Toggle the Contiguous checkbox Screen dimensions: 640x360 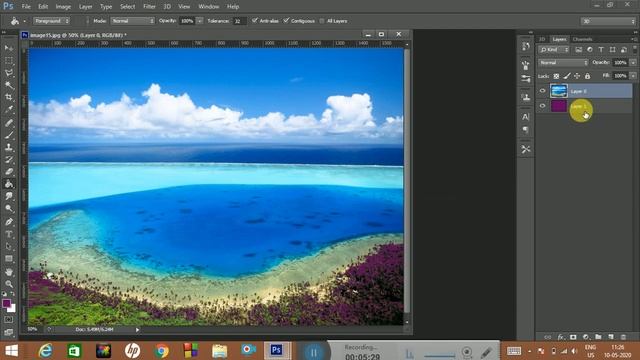click(286, 20)
